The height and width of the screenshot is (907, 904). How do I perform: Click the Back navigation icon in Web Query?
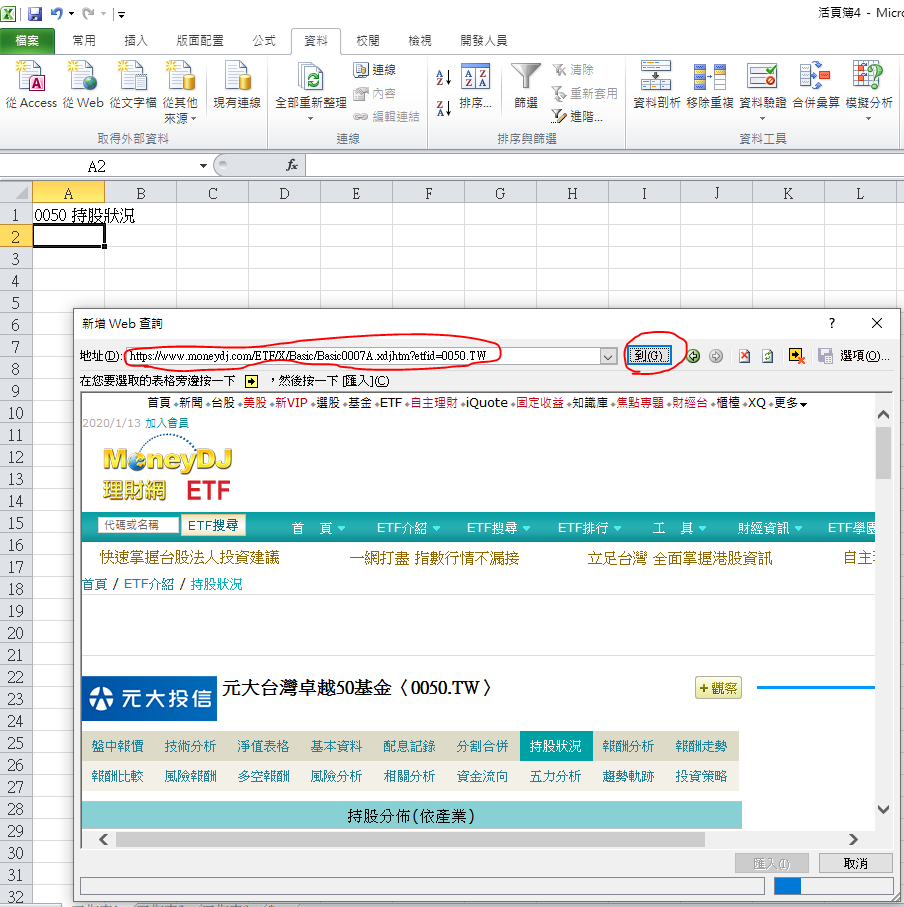[693, 356]
